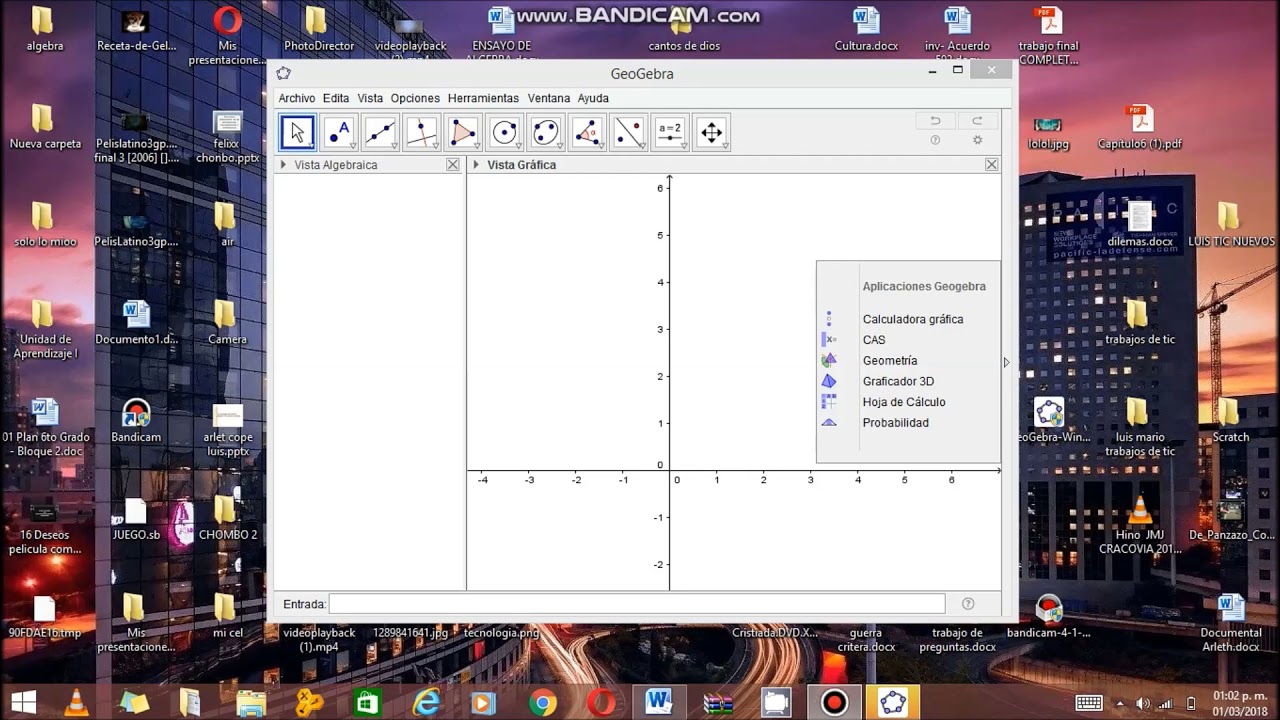The height and width of the screenshot is (720, 1280).
Task: Open dropdown arrow on Circle tool
Action: pyautogui.click(x=519, y=147)
